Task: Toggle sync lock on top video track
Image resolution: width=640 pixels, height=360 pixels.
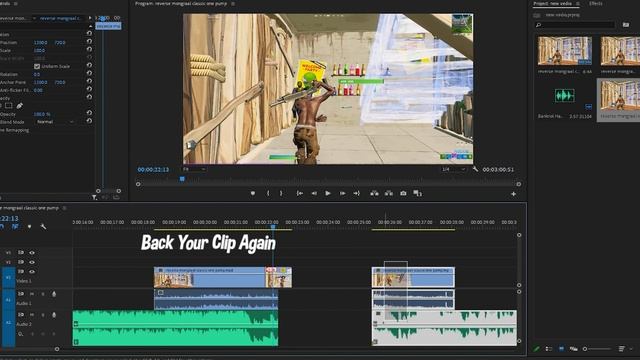Action: (20, 253)
